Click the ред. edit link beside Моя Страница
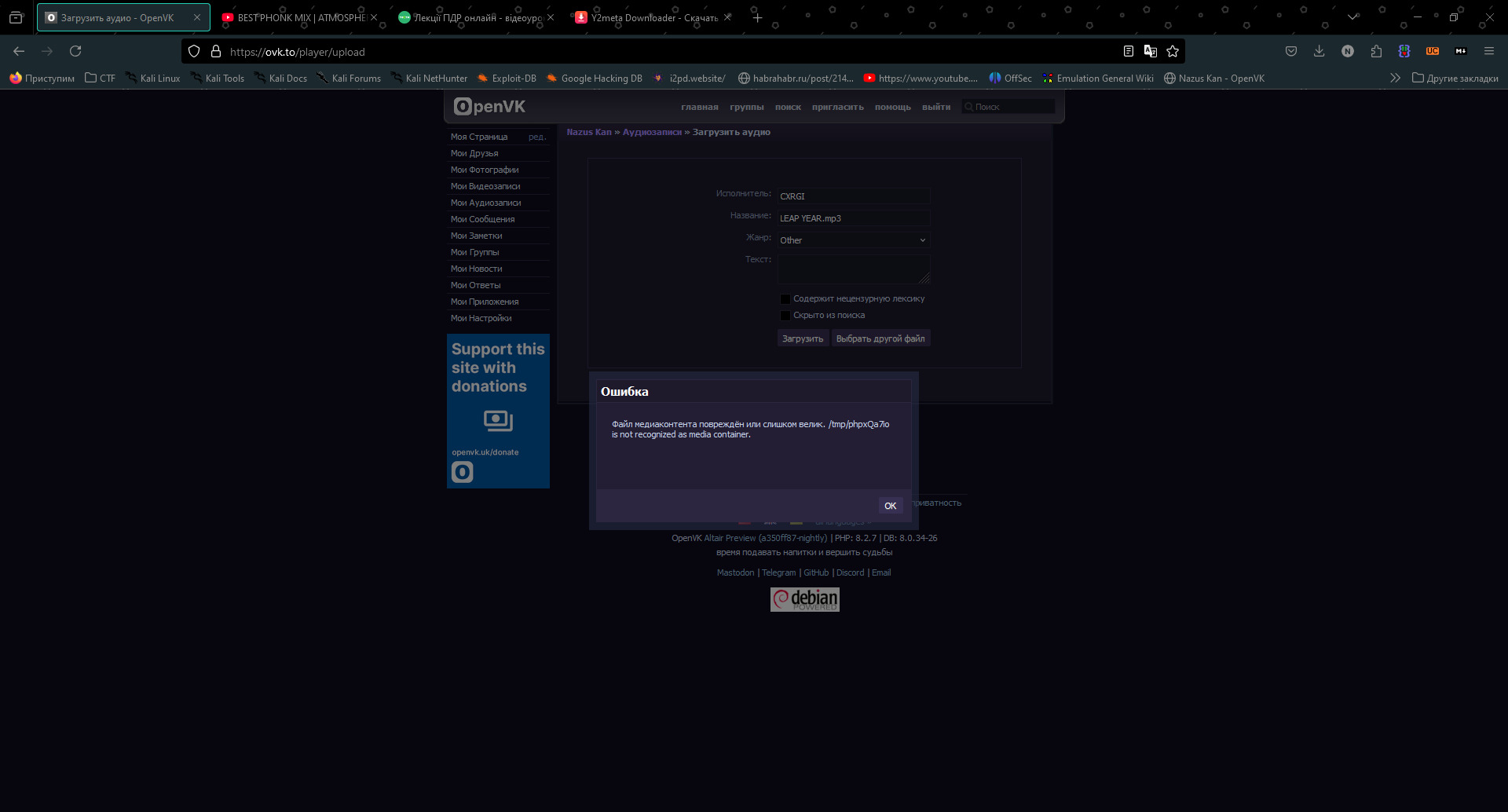Image resolution: width=1508 pixels, height=812 pixels. 537,137
